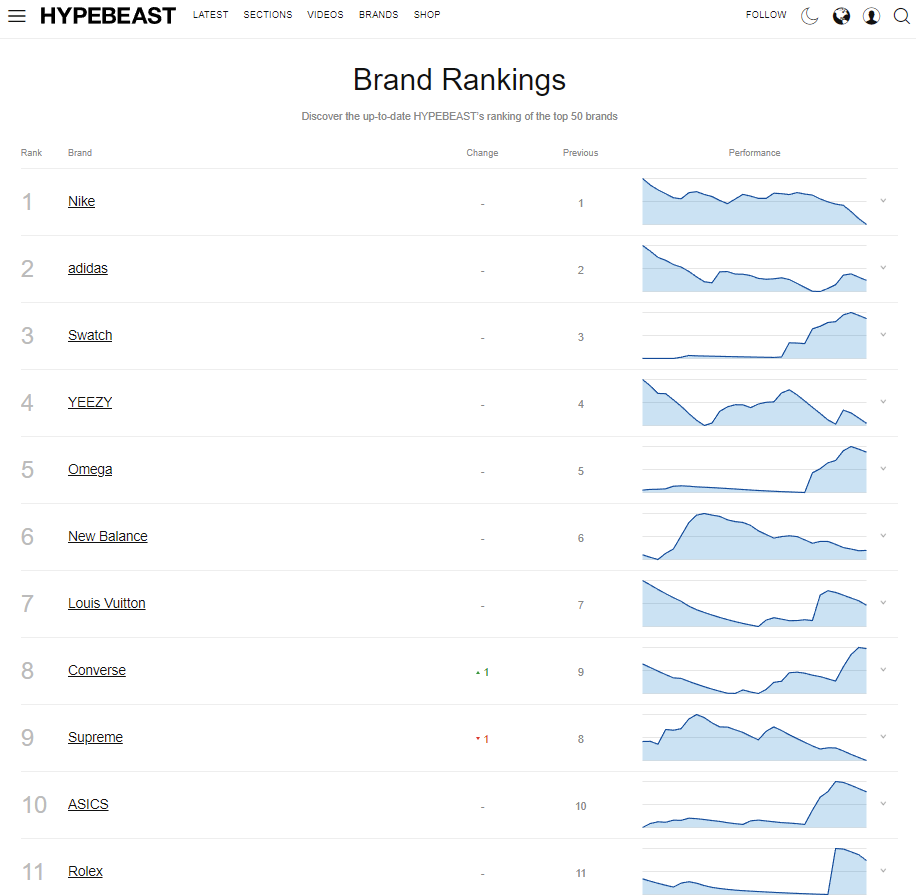Expand the ASICS row chevron

click(883, 804)
